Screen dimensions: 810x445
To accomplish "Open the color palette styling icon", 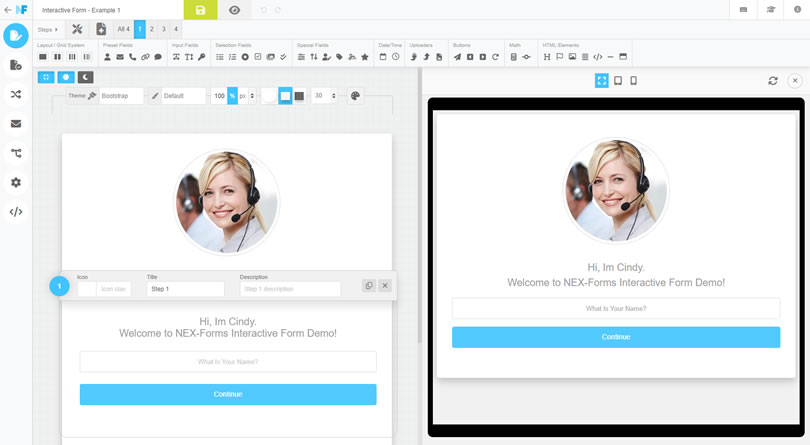I will (x=355, y=96).
